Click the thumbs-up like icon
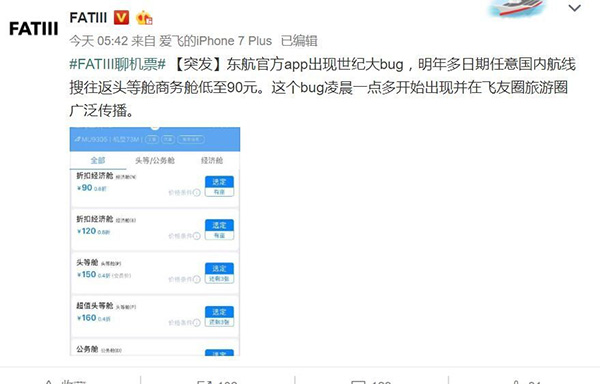The image size is (600, 384). click(x=516, y=382)
